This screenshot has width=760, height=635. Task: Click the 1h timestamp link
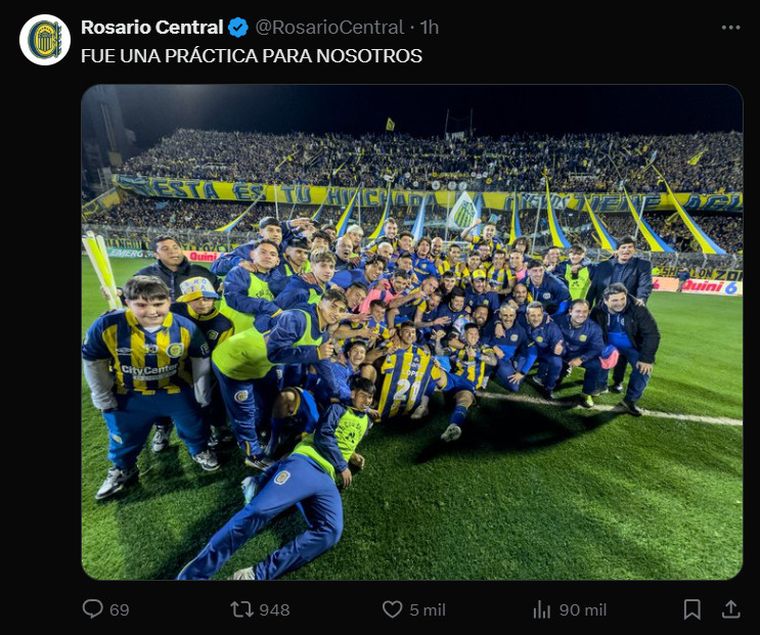coord(429,27)
